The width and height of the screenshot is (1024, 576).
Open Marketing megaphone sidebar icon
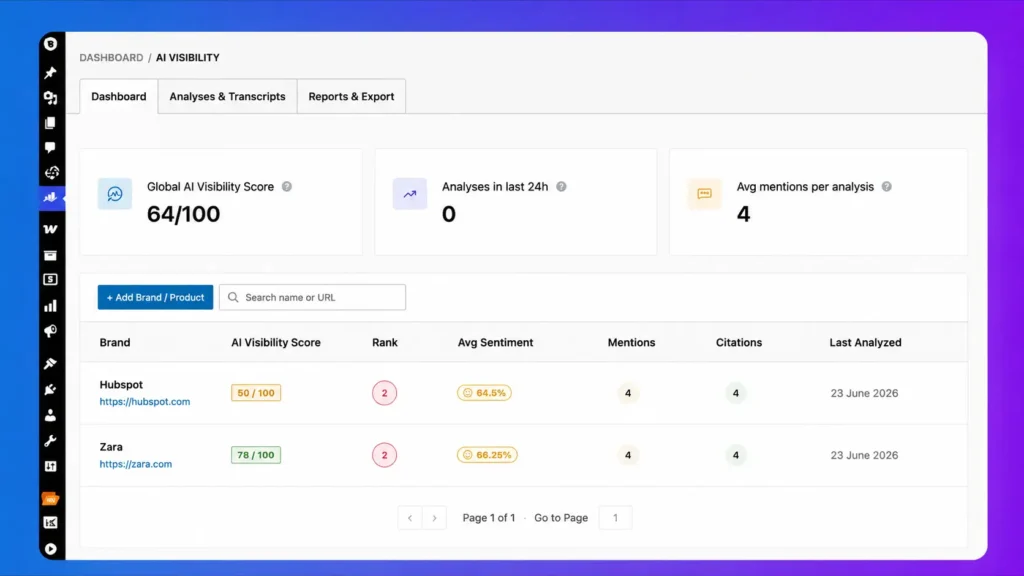tap(50, 332)
